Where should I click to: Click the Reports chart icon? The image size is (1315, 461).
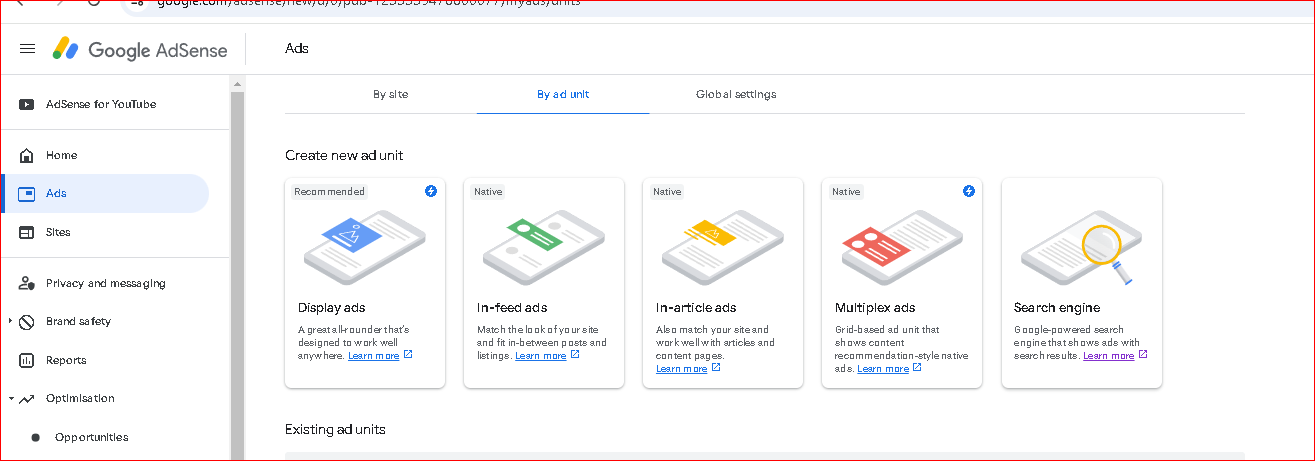pos(27,360)
